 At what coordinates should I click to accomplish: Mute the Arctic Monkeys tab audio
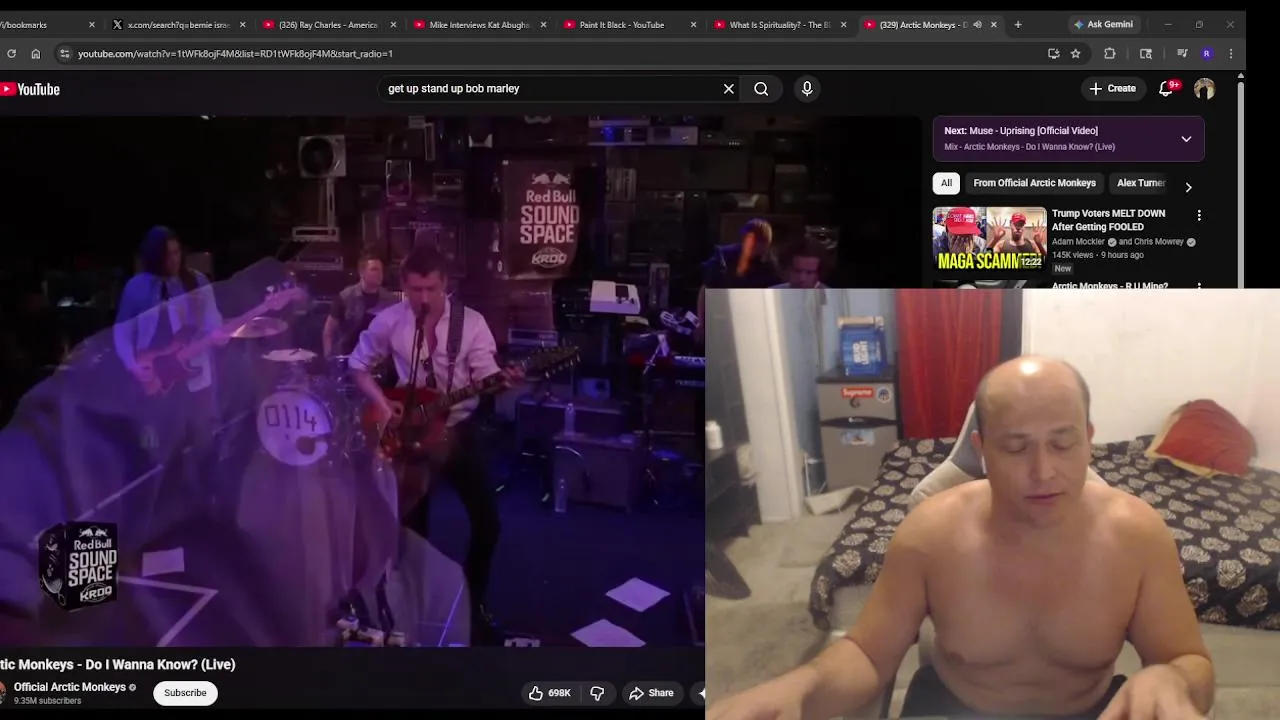point(978,25)
